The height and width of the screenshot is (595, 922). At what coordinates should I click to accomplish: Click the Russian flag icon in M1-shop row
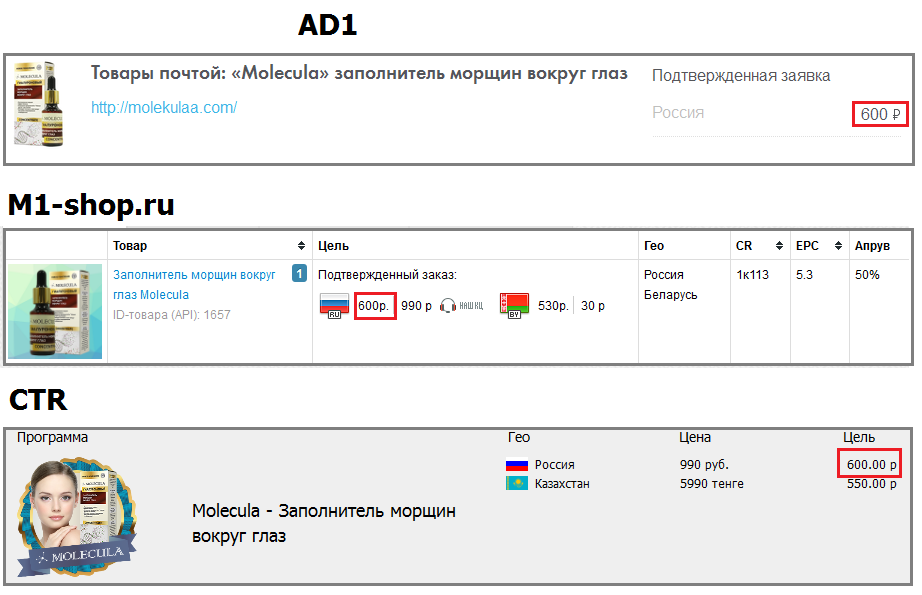point(333,305)
